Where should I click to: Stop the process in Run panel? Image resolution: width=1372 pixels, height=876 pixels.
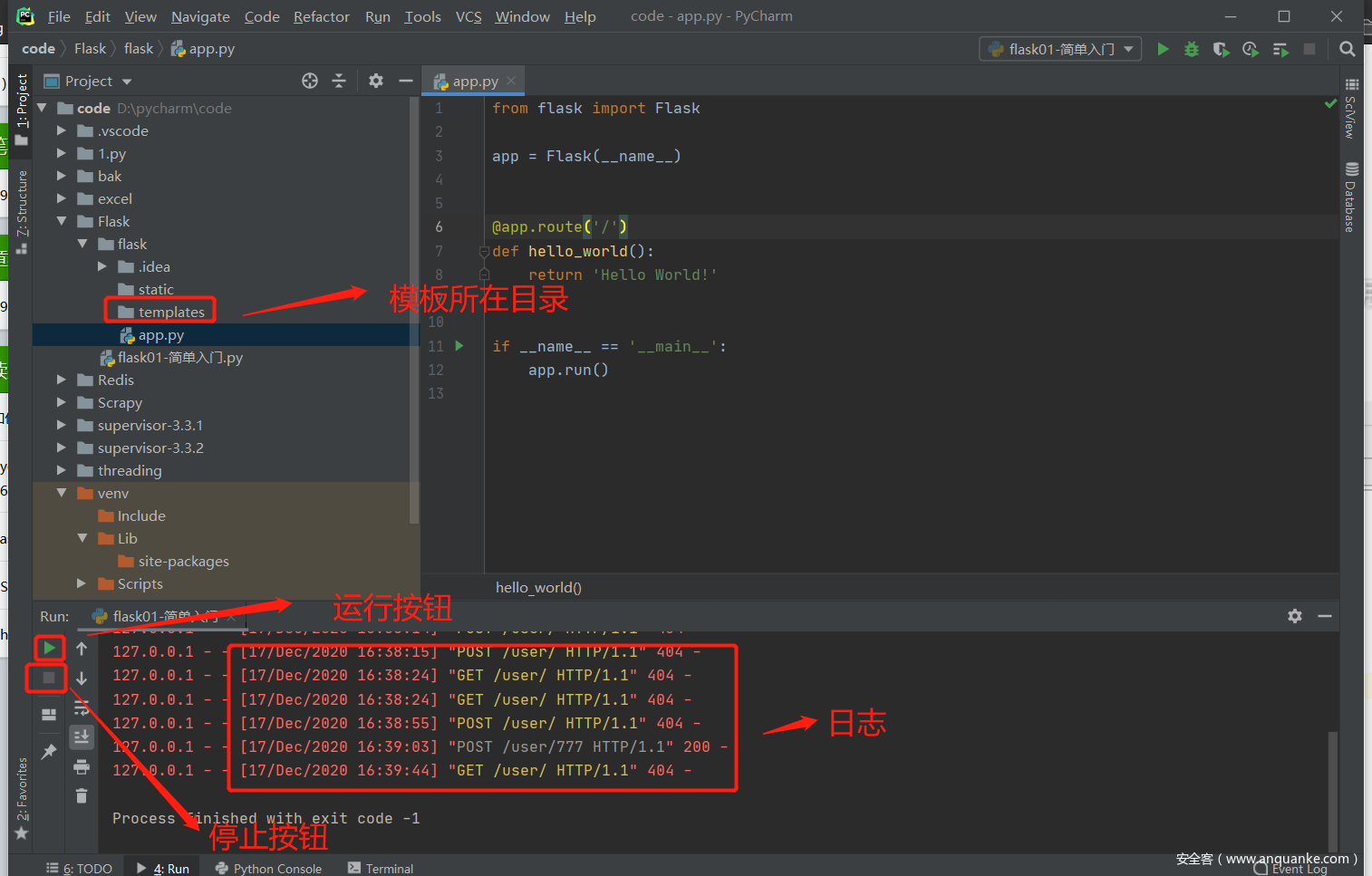pos(49,678)
